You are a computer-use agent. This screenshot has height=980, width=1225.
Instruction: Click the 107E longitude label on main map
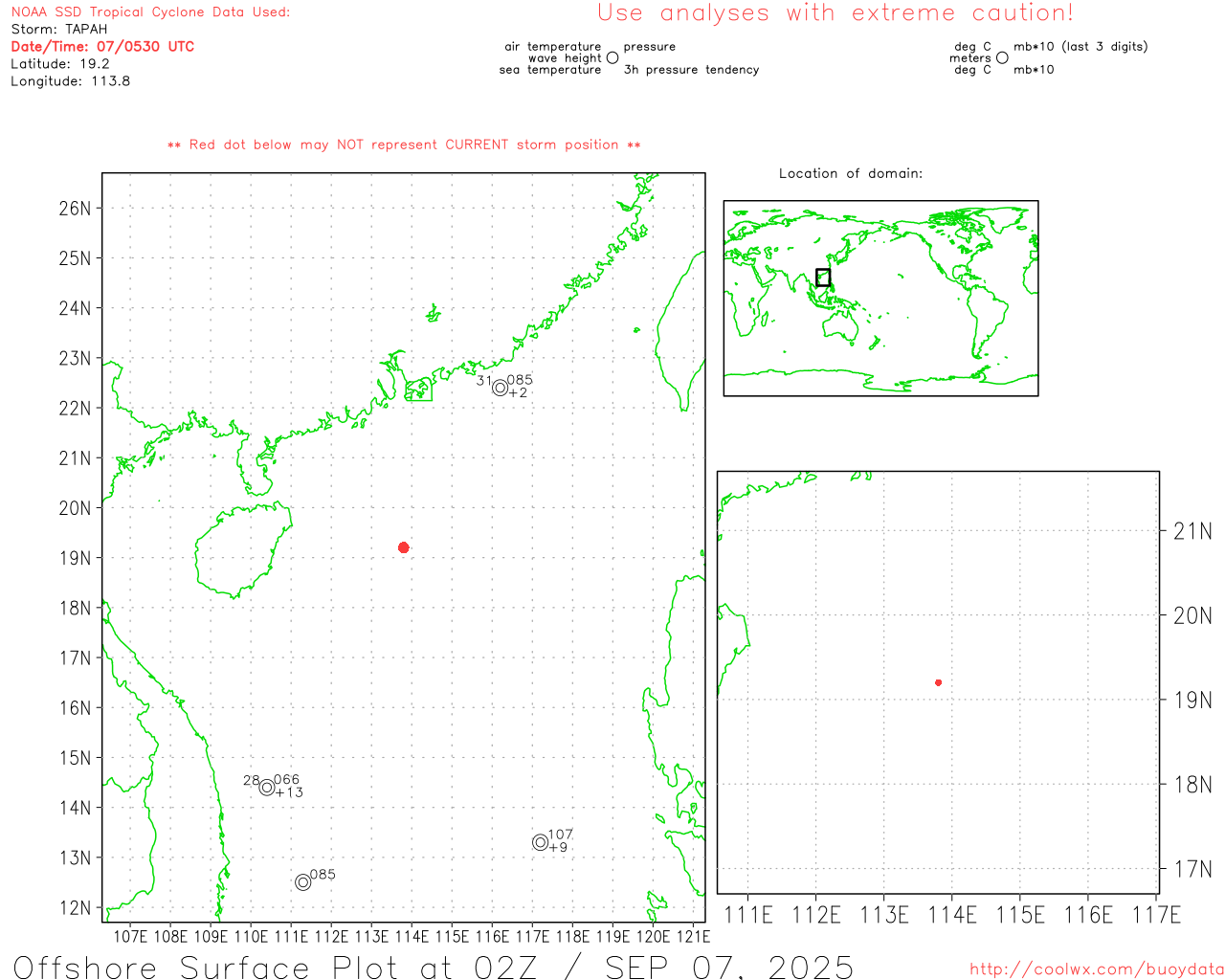(130, 936)
